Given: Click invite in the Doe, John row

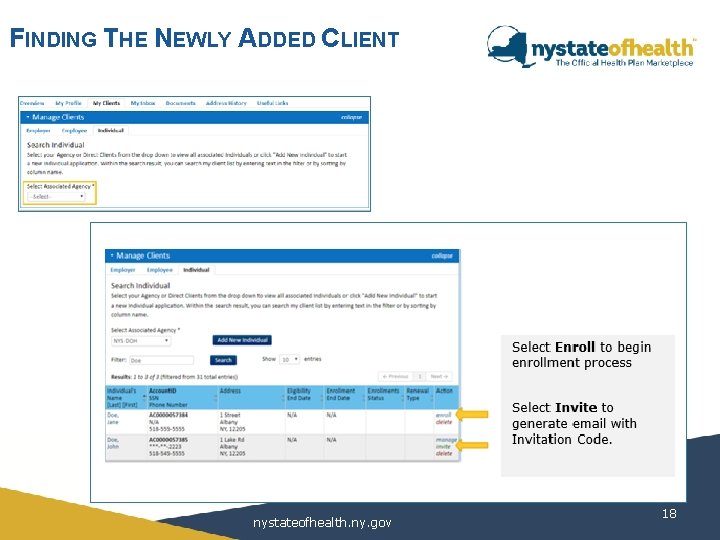Looking at the screenshot, I should 443,447.
